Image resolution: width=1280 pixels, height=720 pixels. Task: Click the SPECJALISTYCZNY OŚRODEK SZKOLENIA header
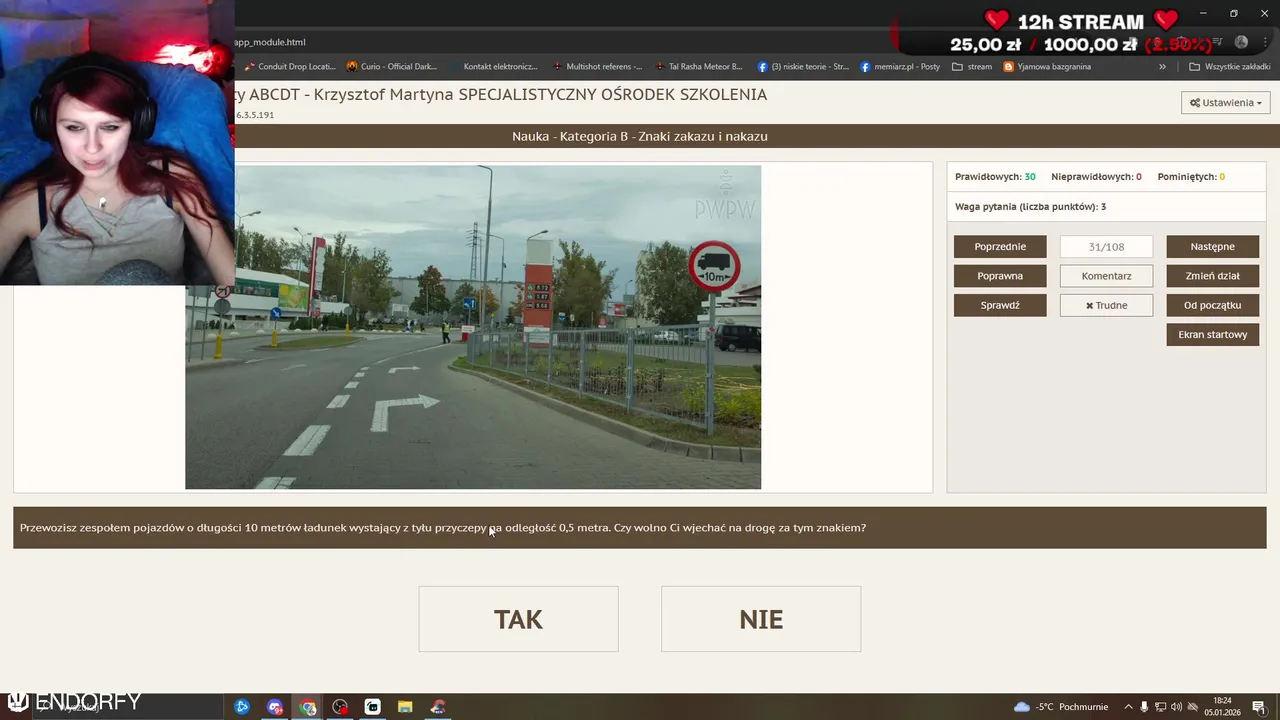click(613, 94)
